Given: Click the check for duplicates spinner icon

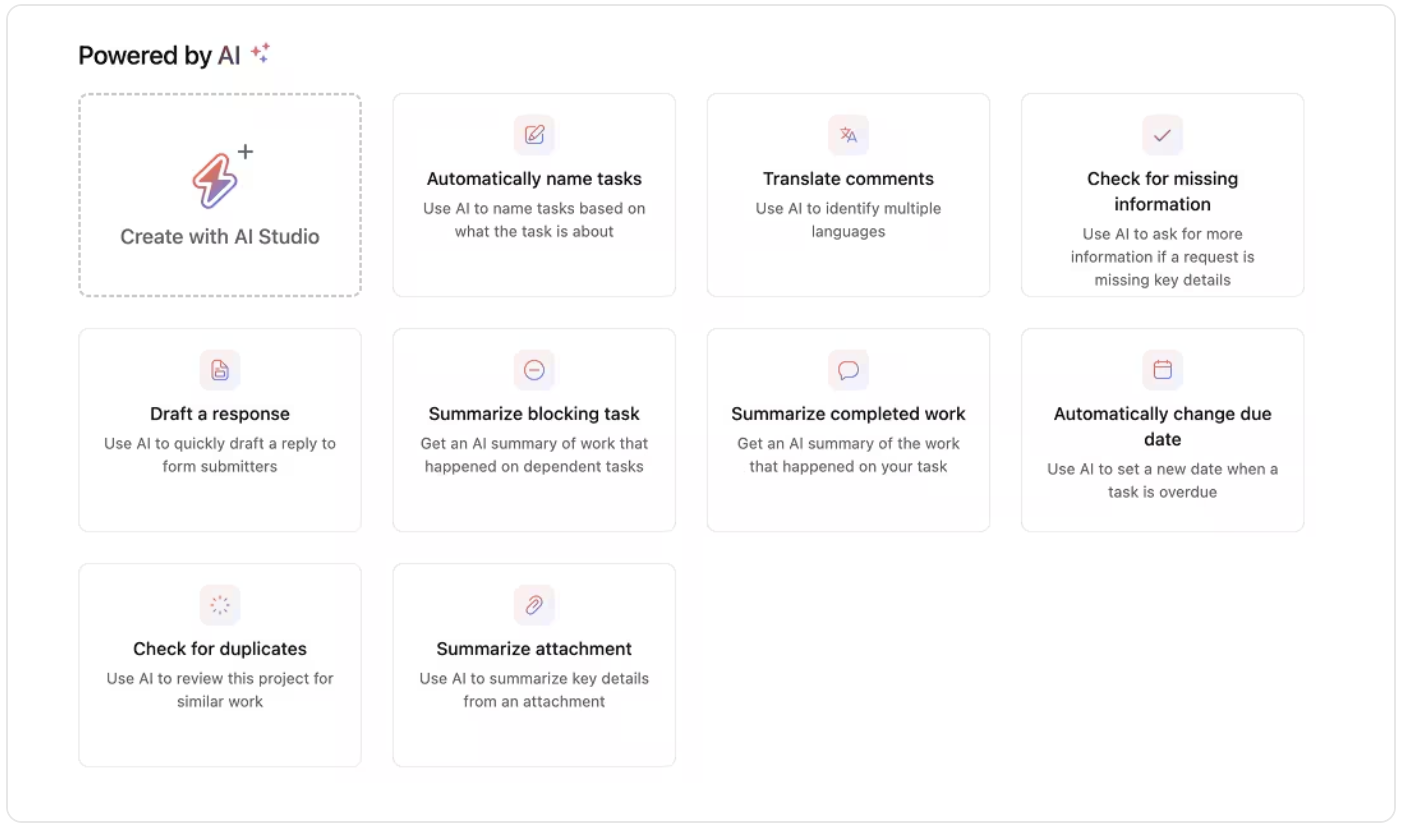Looking at the screenshot, I should click(x=220, y=605).
